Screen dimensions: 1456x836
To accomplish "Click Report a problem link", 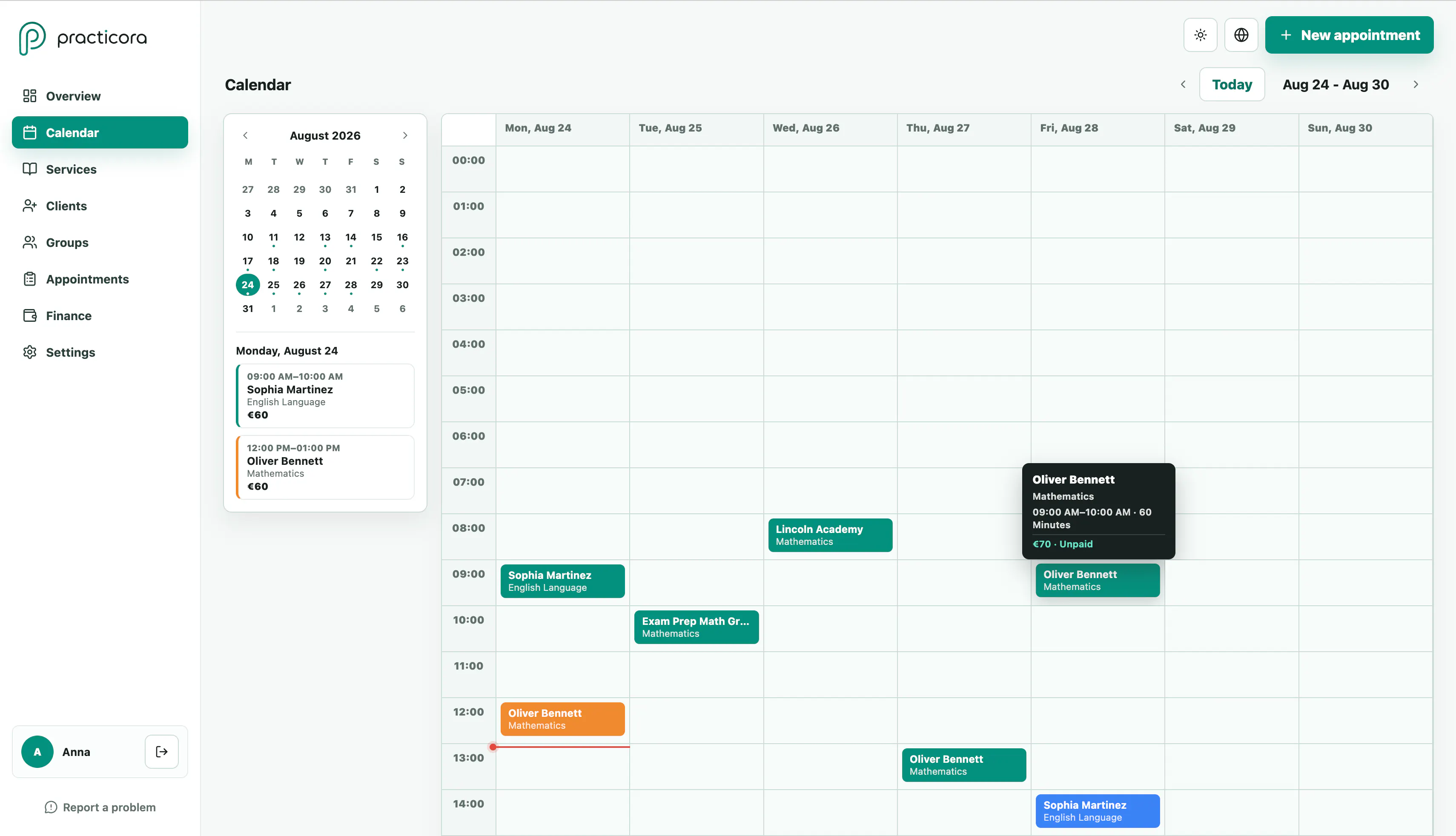I will (x=100, y=807).
